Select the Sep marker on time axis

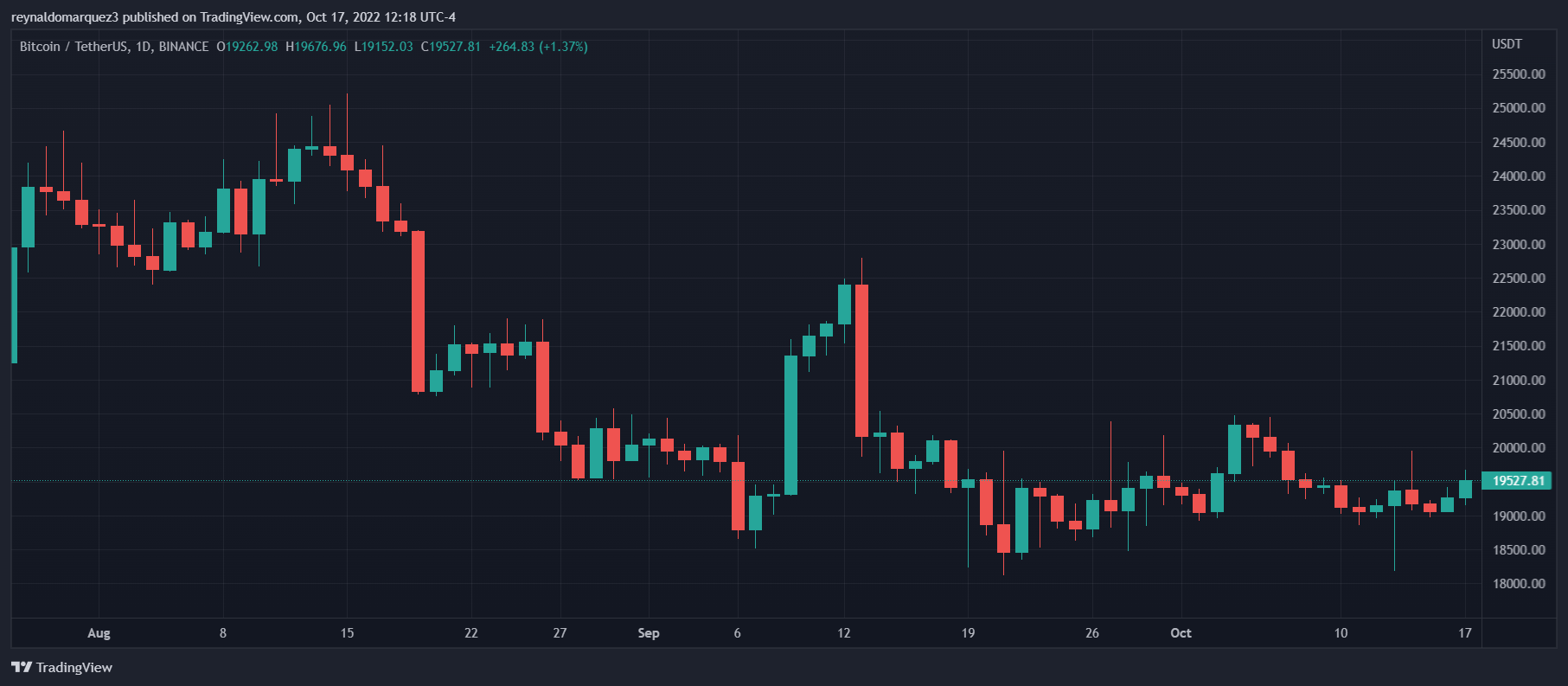tap(649, 633)
